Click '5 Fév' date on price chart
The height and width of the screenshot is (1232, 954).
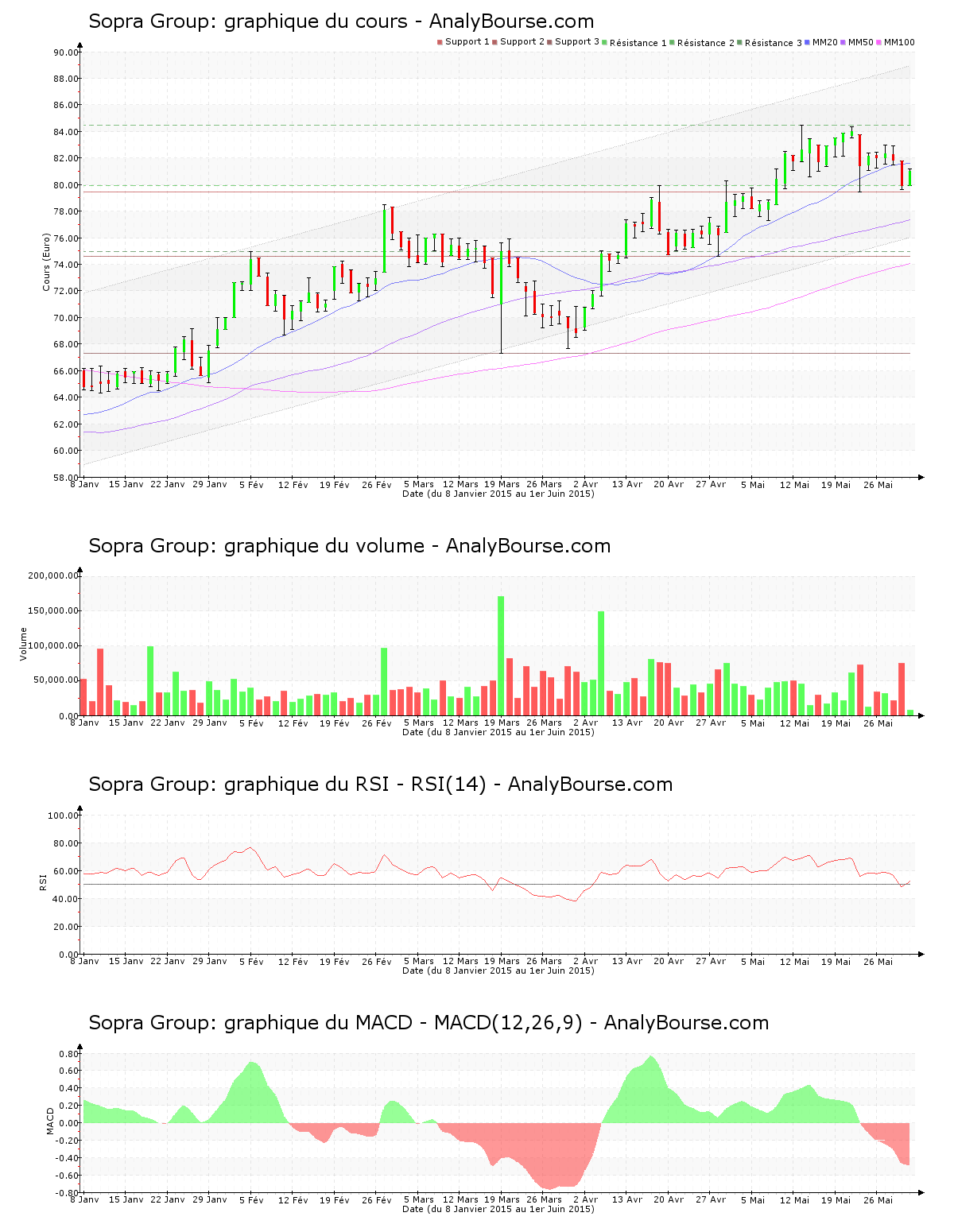tap(251, 484)
